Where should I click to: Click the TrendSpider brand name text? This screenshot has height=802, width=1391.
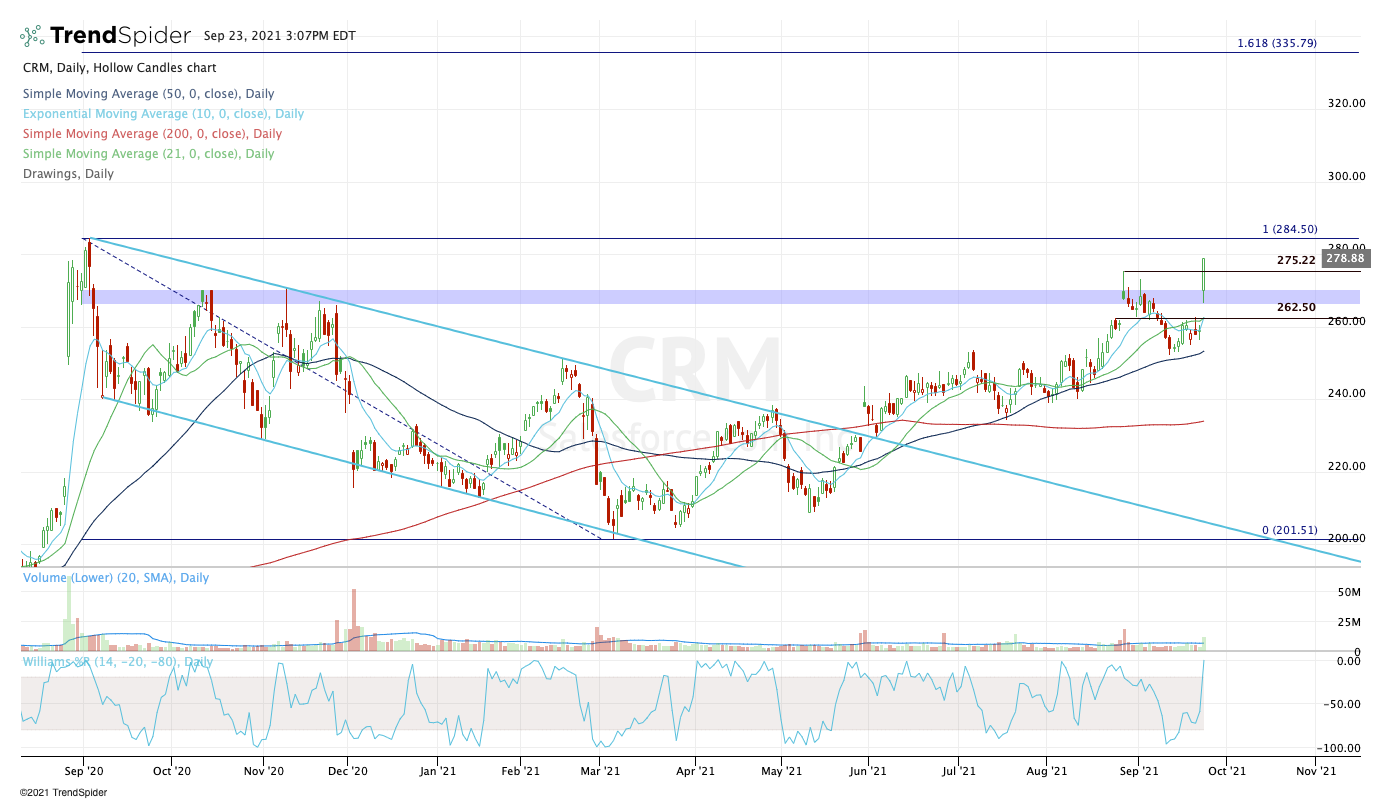point(120,36)
